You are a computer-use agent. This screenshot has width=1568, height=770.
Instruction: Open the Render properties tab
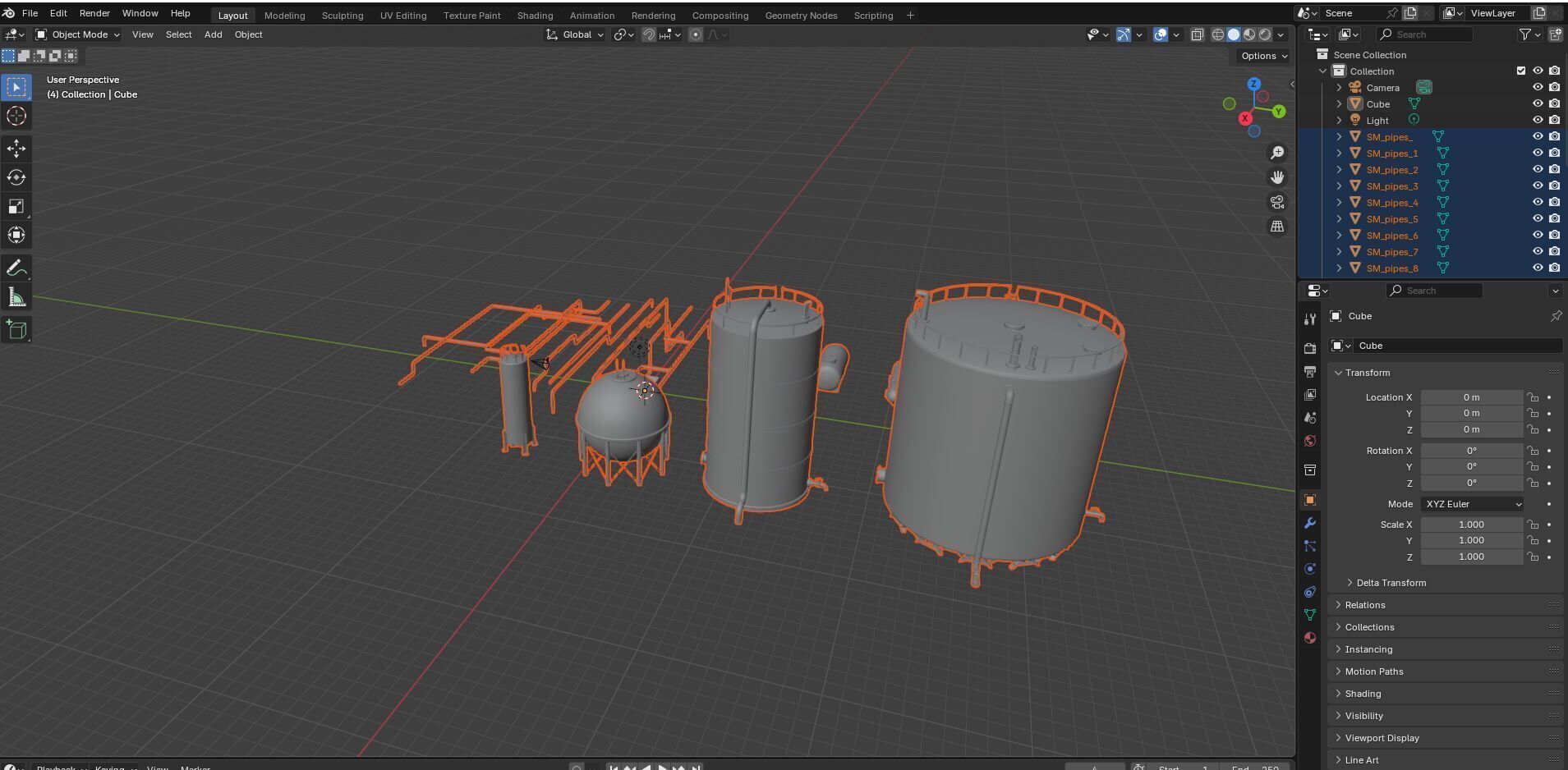[1310, 349]
